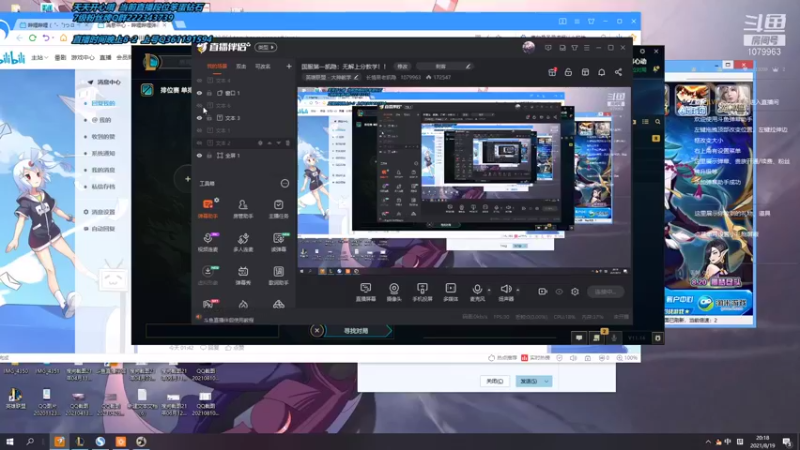Show the hidden 文本 6 source

[199, 106]
